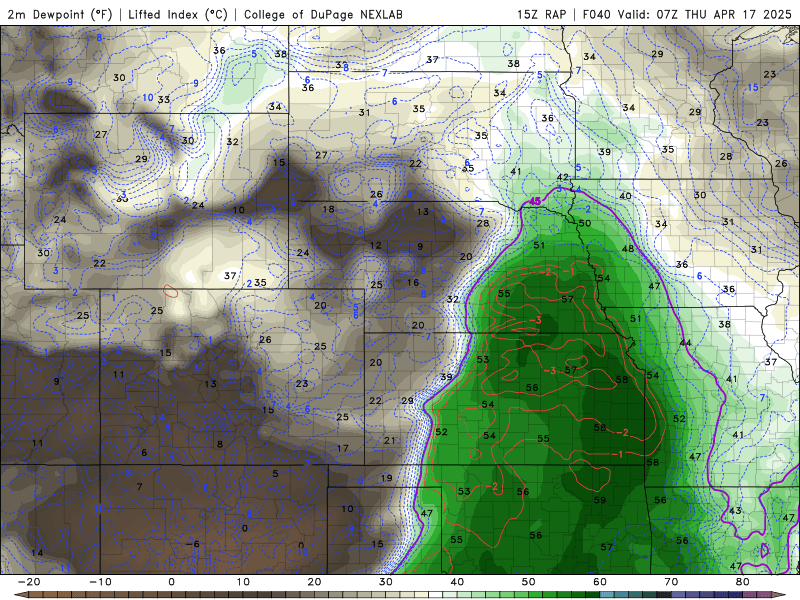This screenshot has width=800, height=600.
Task: Click the '-20' label on the color scale
Action: (29, 582)
